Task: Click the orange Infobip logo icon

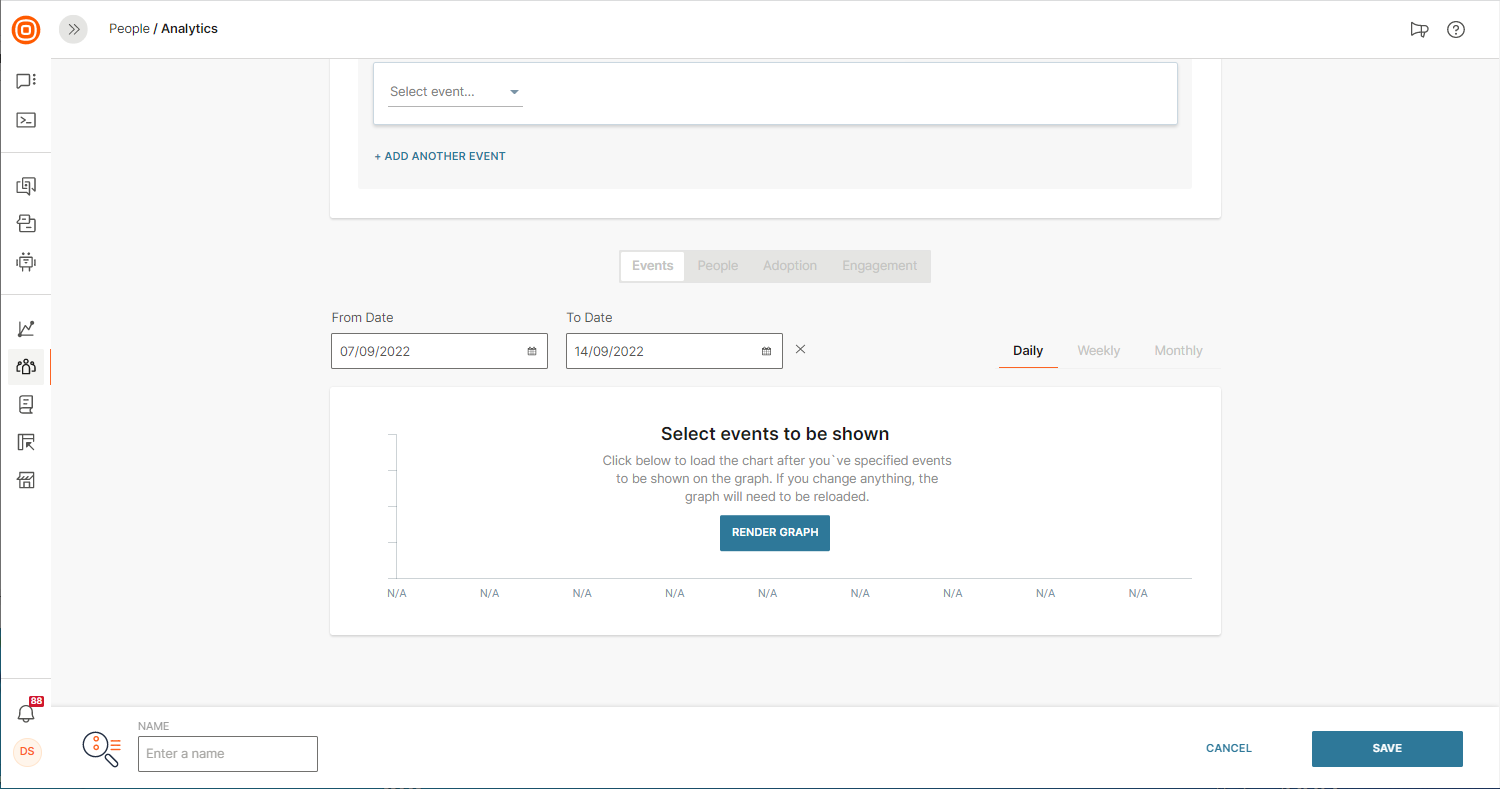Action: (26, 30)
